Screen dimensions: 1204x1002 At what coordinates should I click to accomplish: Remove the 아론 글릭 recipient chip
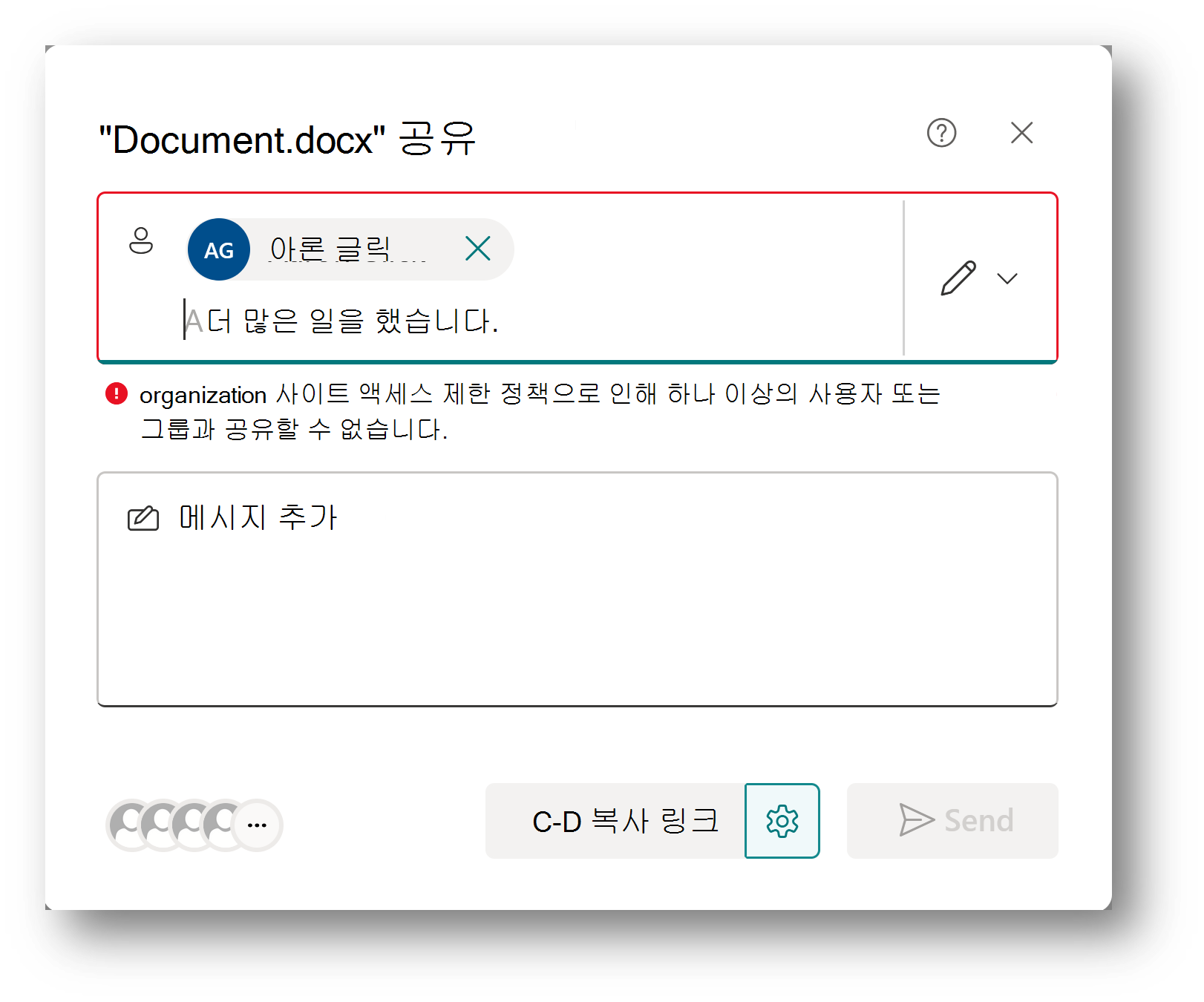[478, 248]
